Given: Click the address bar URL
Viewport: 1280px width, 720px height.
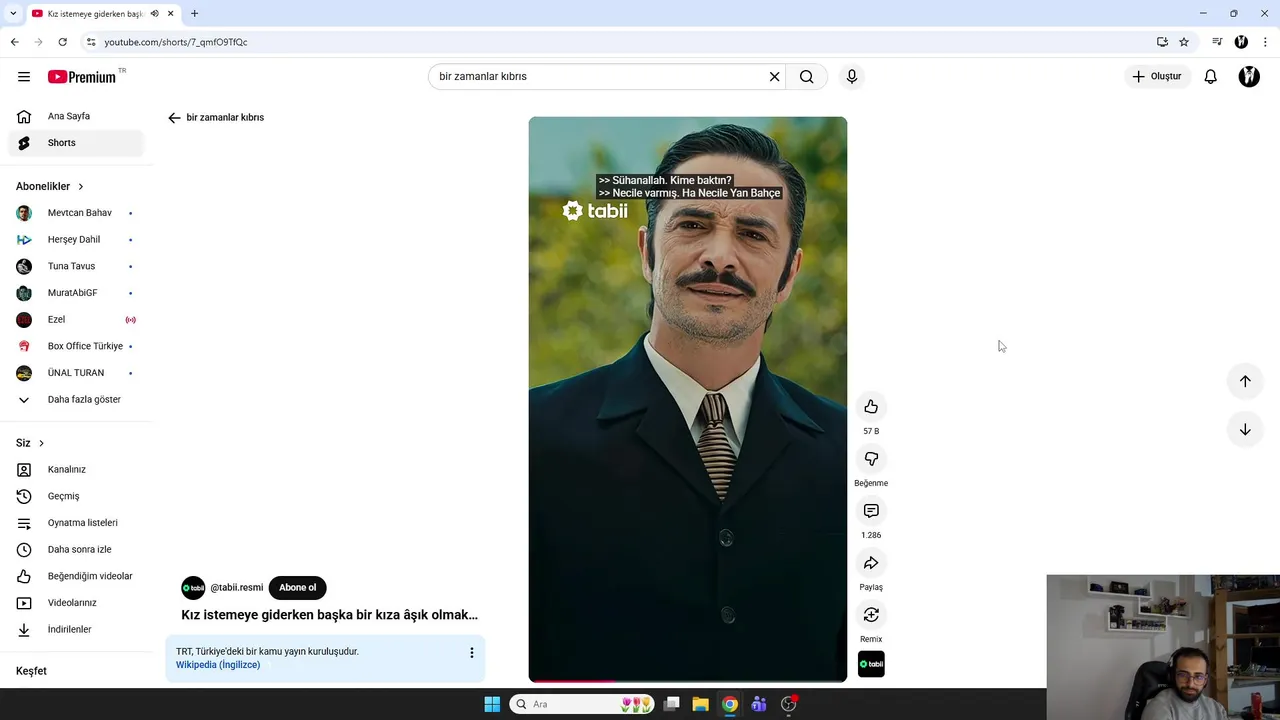Looking at the screenshot, I should coord(176,42).
